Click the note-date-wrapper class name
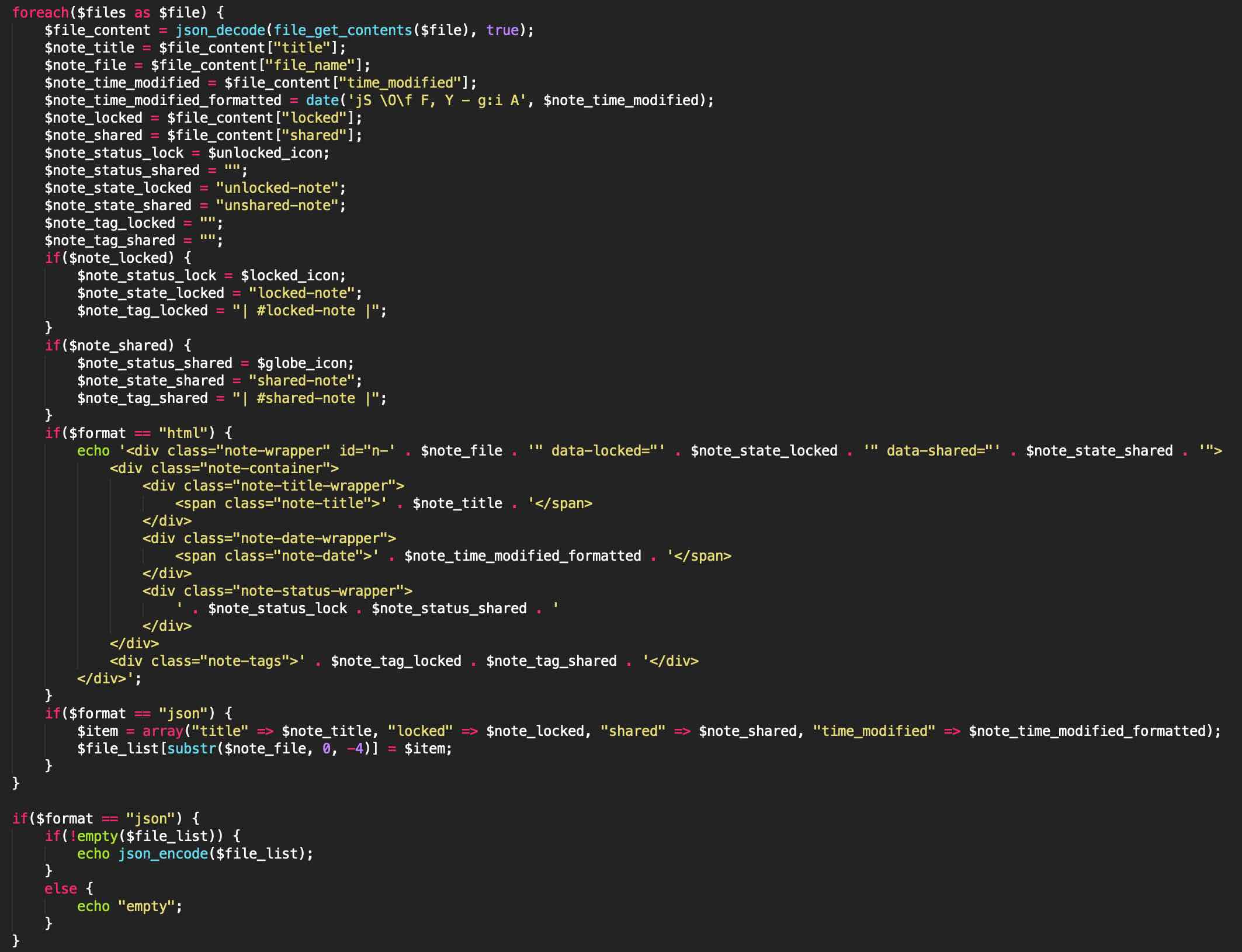Screen dimensions: 1242x952 [310, 538]
